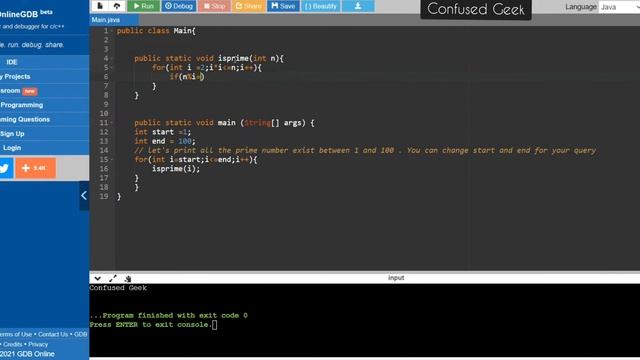
Task: Collapse the left sidebar with the chevron
Action: point(84,196)
